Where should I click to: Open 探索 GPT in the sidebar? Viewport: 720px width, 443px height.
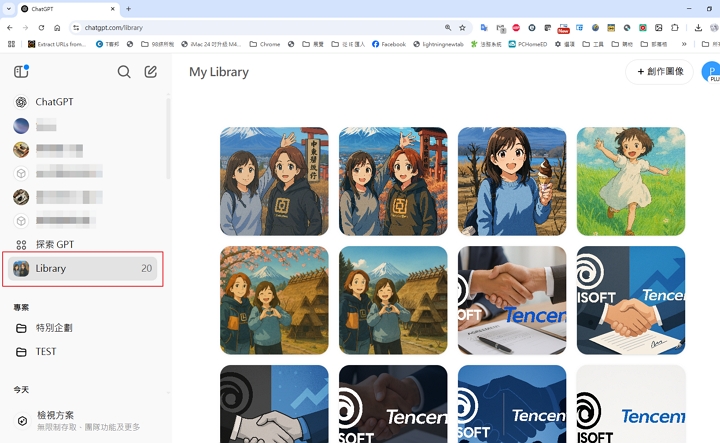[54, 244]
